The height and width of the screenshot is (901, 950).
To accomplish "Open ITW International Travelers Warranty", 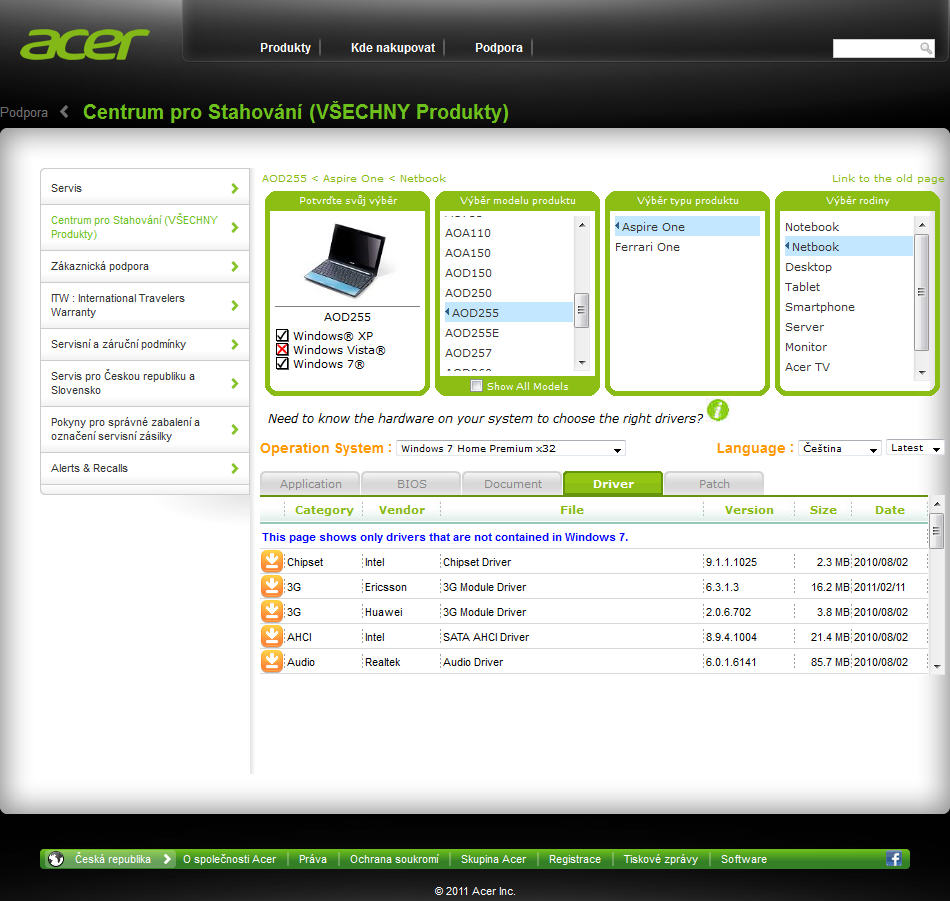I will coord(145,305).
